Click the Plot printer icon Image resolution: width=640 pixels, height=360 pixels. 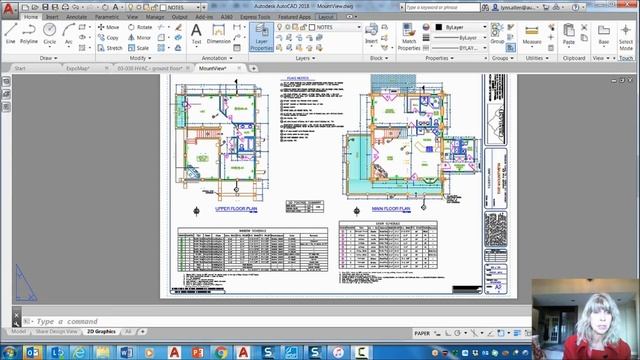pyautogui.click(x=65, y=7)
